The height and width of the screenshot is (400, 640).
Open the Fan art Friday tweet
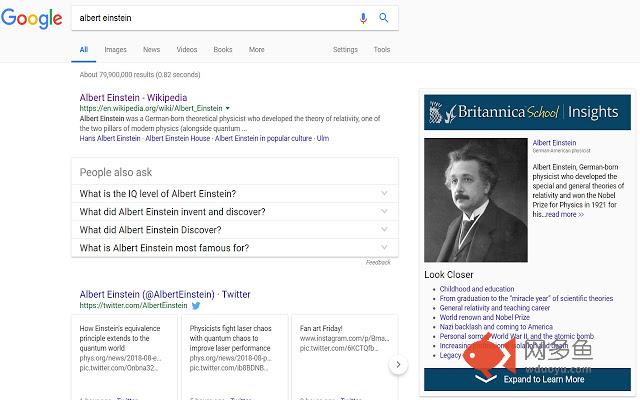click(x=344, y=357)
